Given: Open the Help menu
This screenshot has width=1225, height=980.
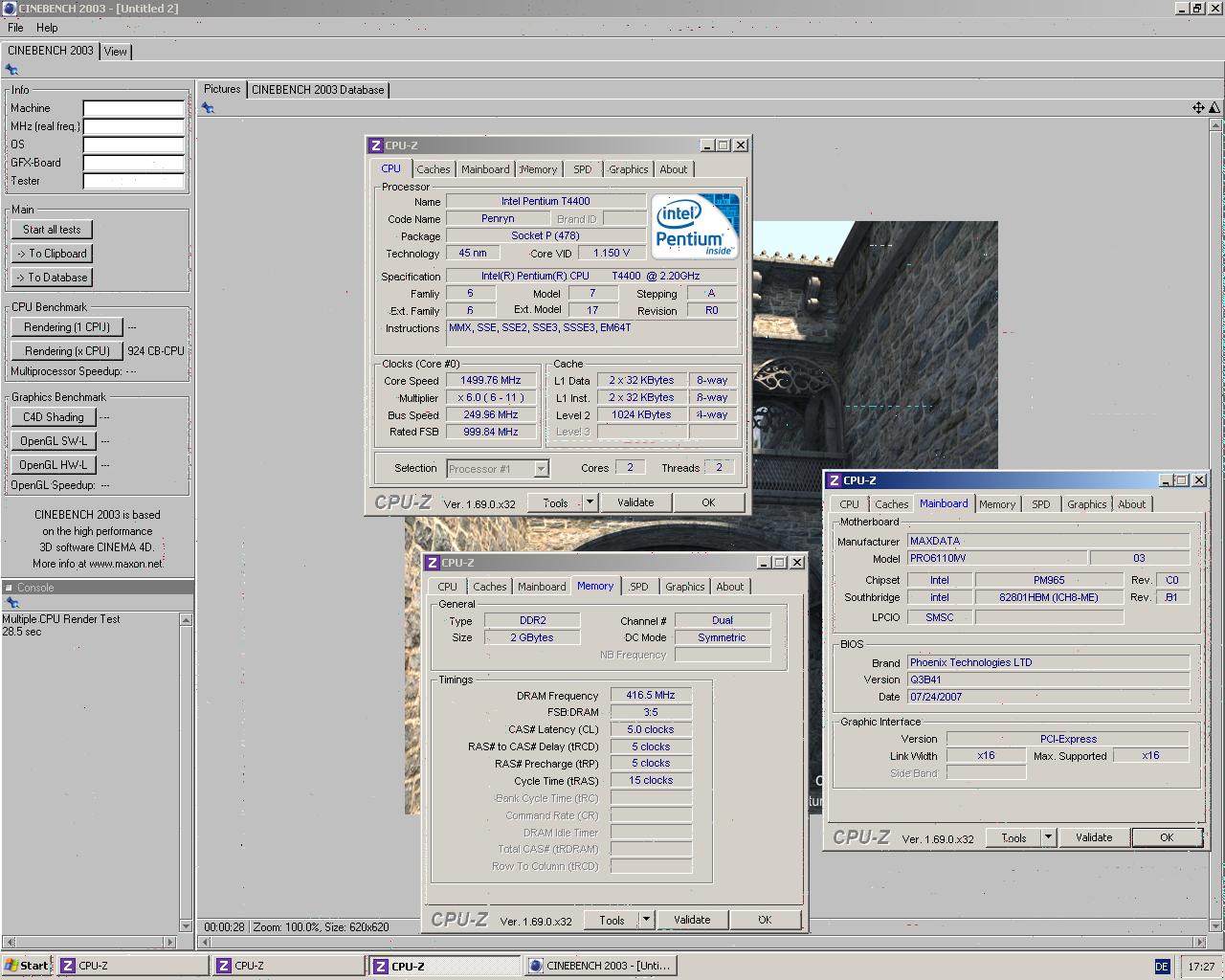Looking at the screenshot, I should [47, 28].
